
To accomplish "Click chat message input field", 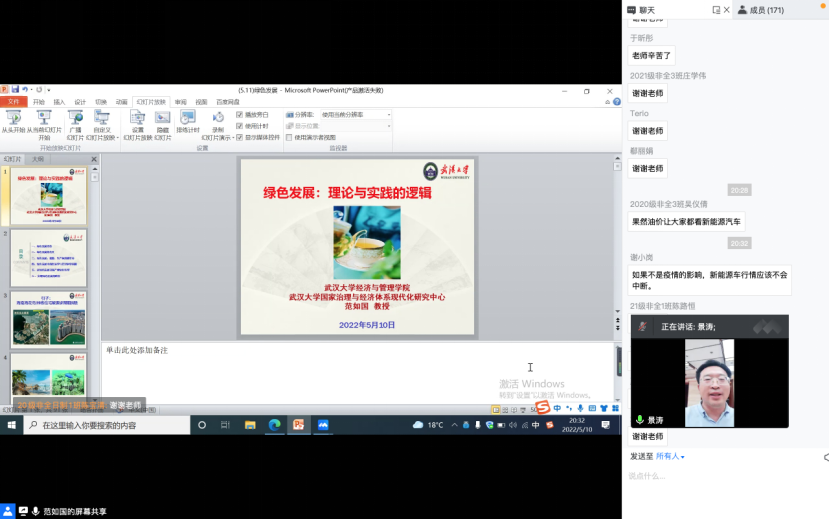I will coord(720,477).
